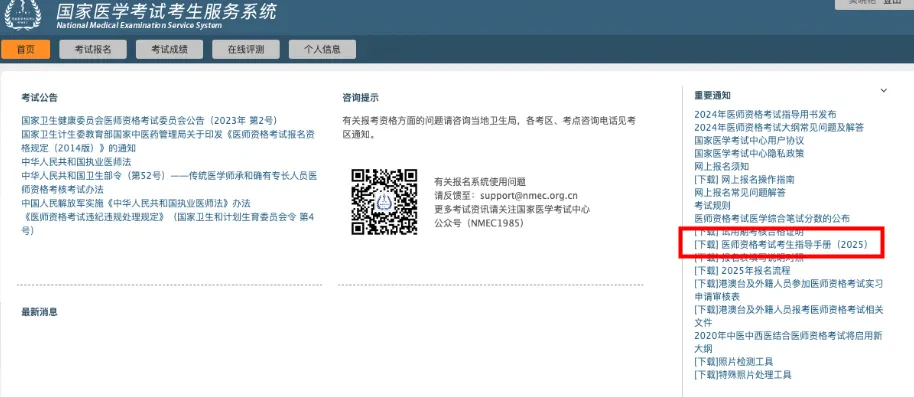Open the 医师资格考试报名资格规定（2014版）通知 link
This screenshot has height=397, width=914.
click(x=168, y=142)
